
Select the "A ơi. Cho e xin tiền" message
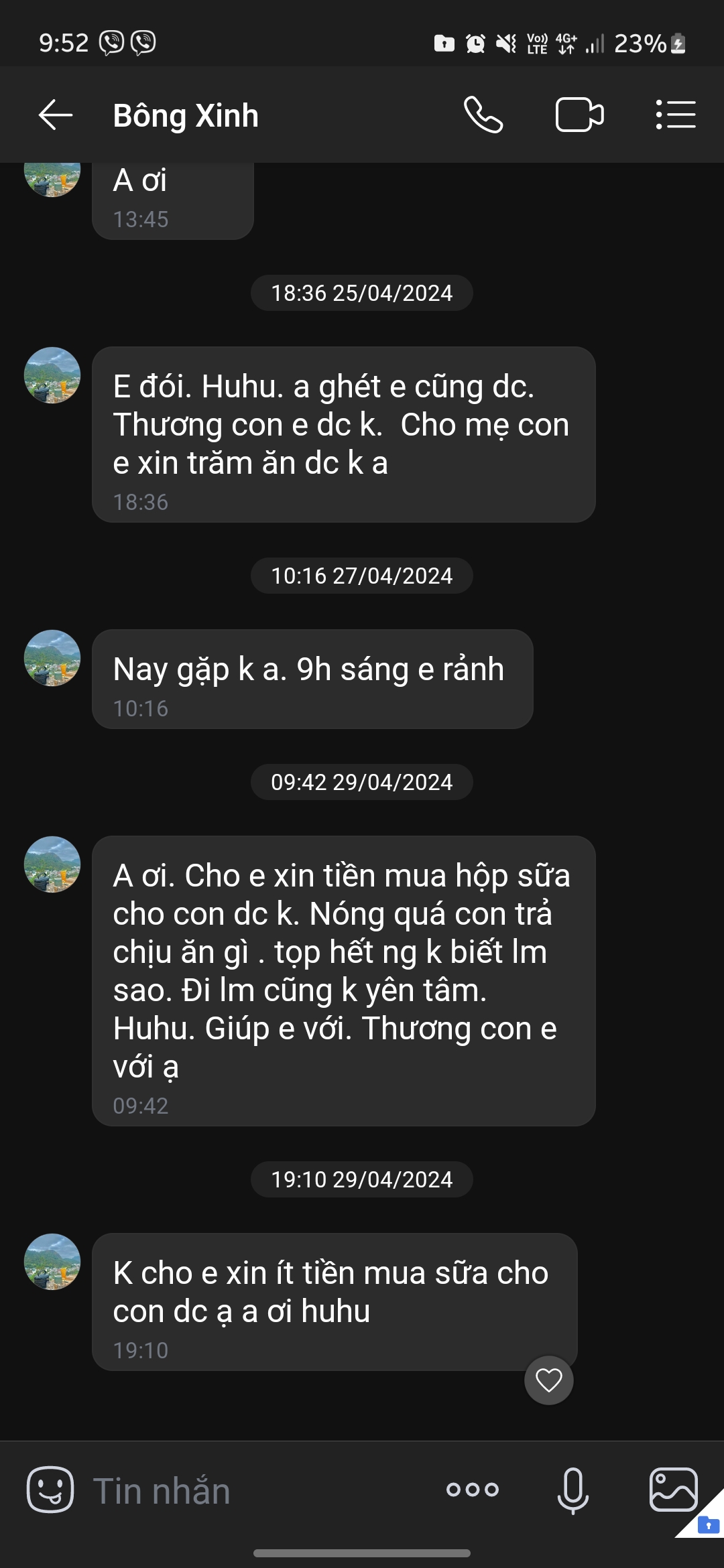[x=343, y=980]
